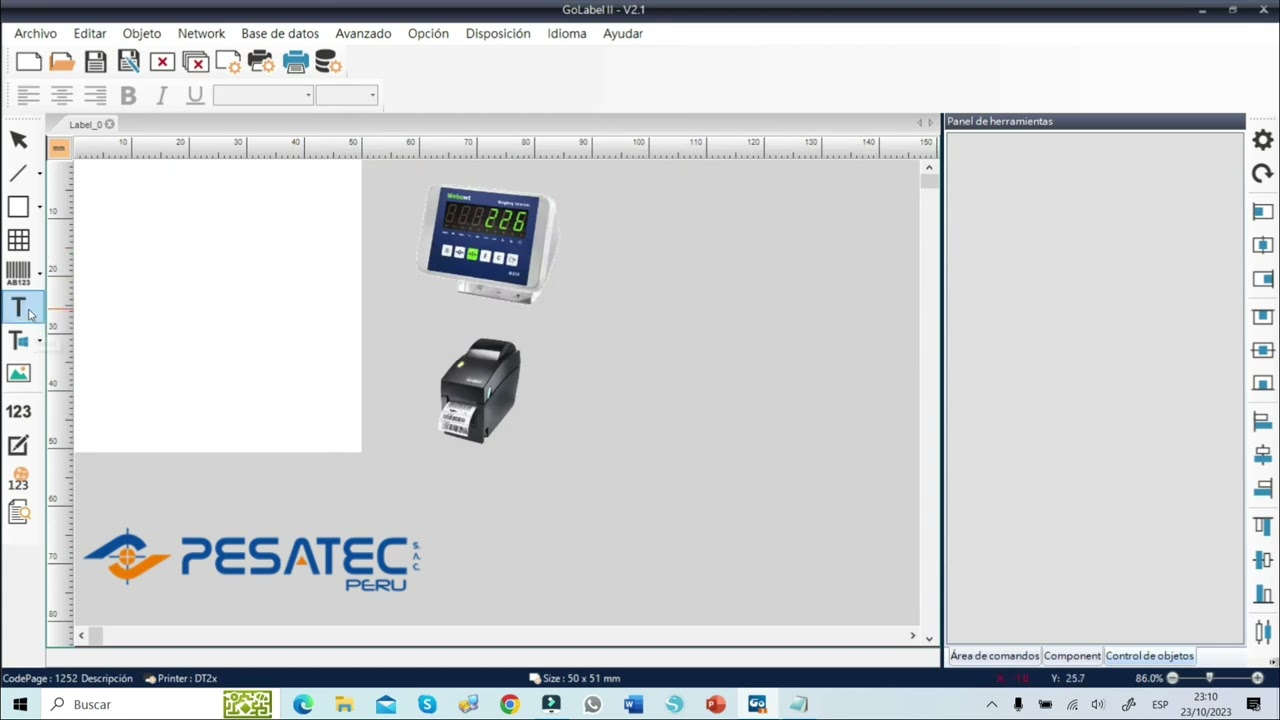
Task: Toggle the mm ruler unit button
Action: tap(59, 148)
